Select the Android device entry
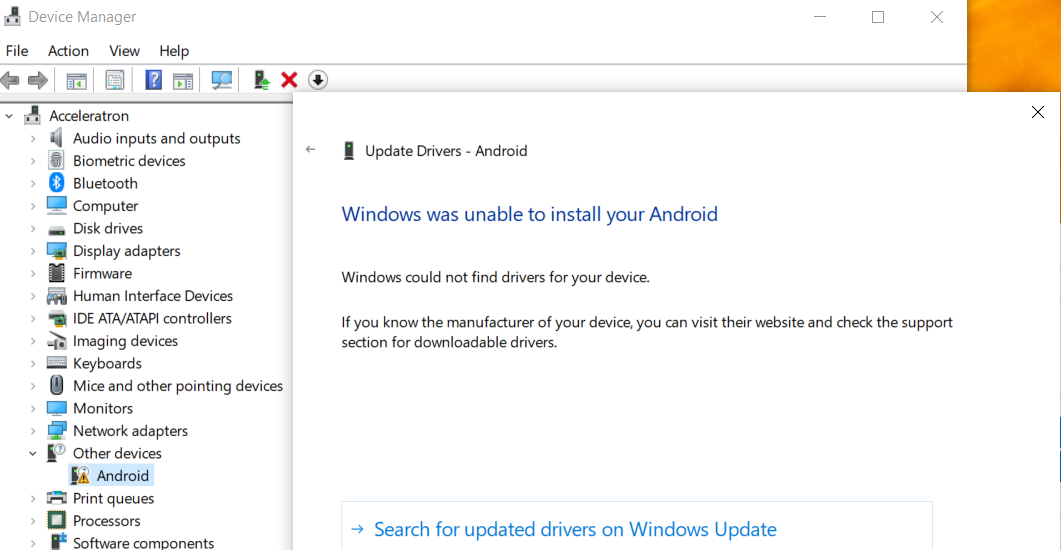 point(122,476)
